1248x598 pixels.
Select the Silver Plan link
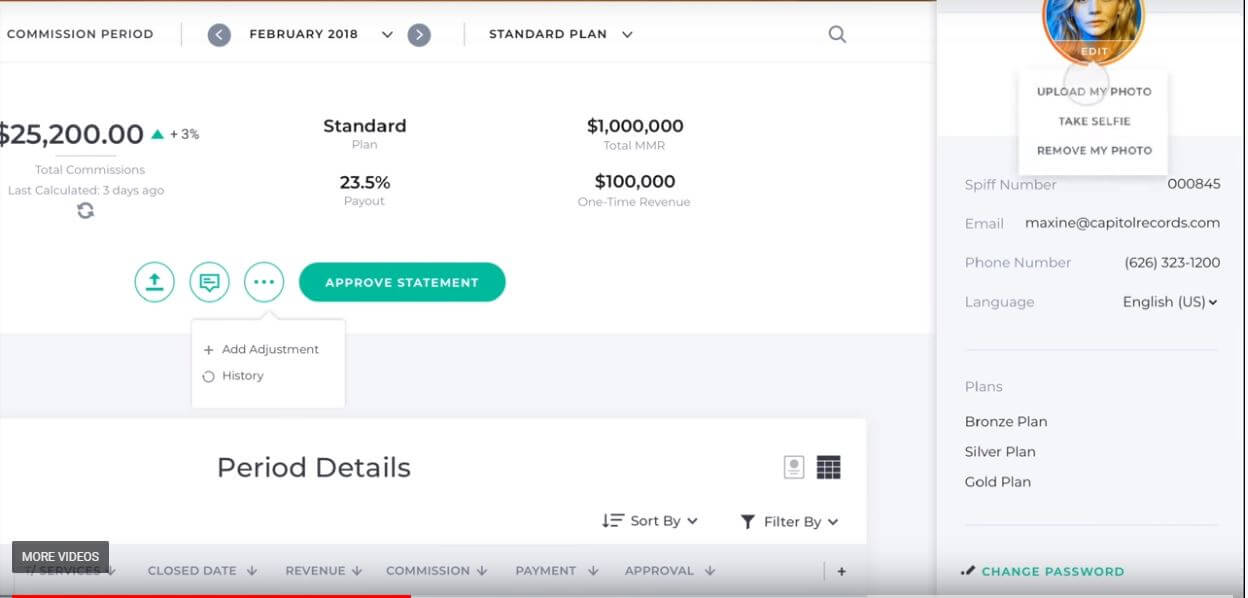[1000, 452]
